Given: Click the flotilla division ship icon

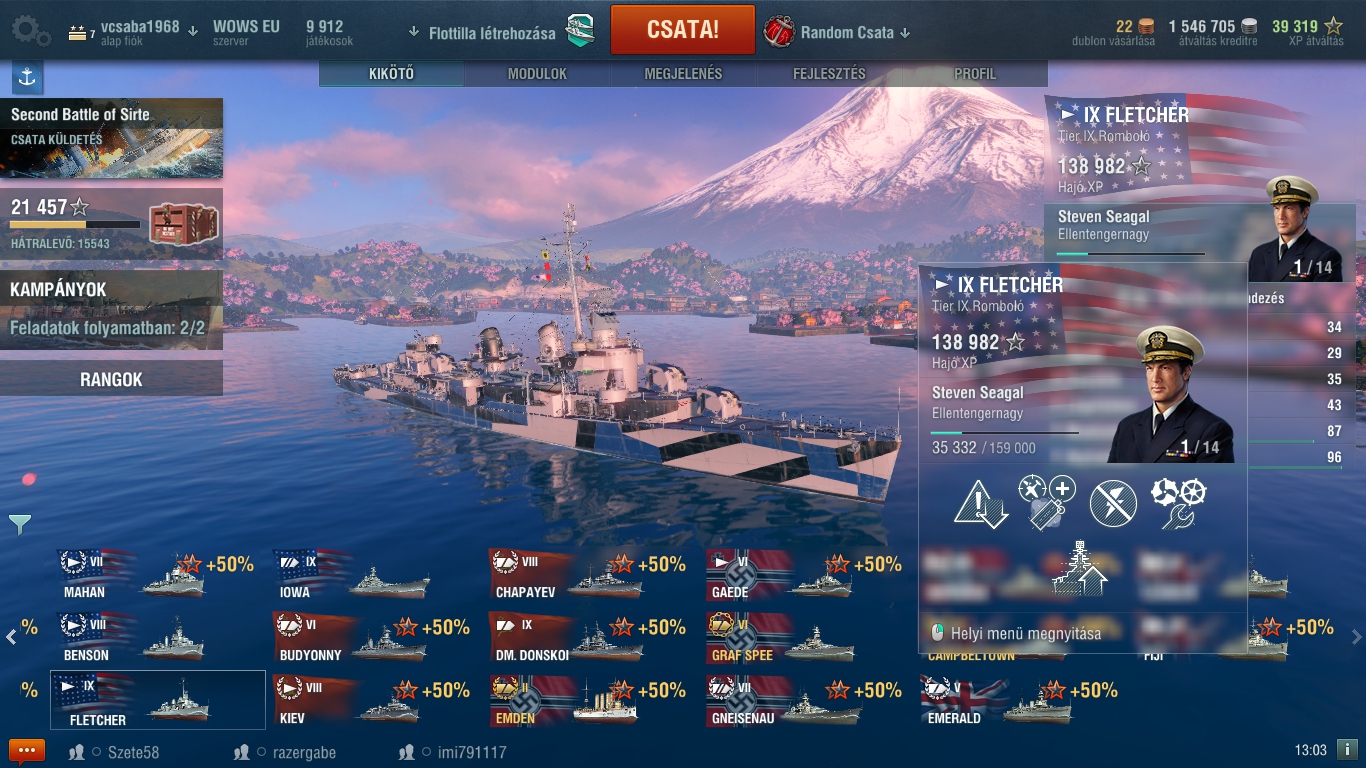Looking at the screenshot, I should tap(580, 31).
